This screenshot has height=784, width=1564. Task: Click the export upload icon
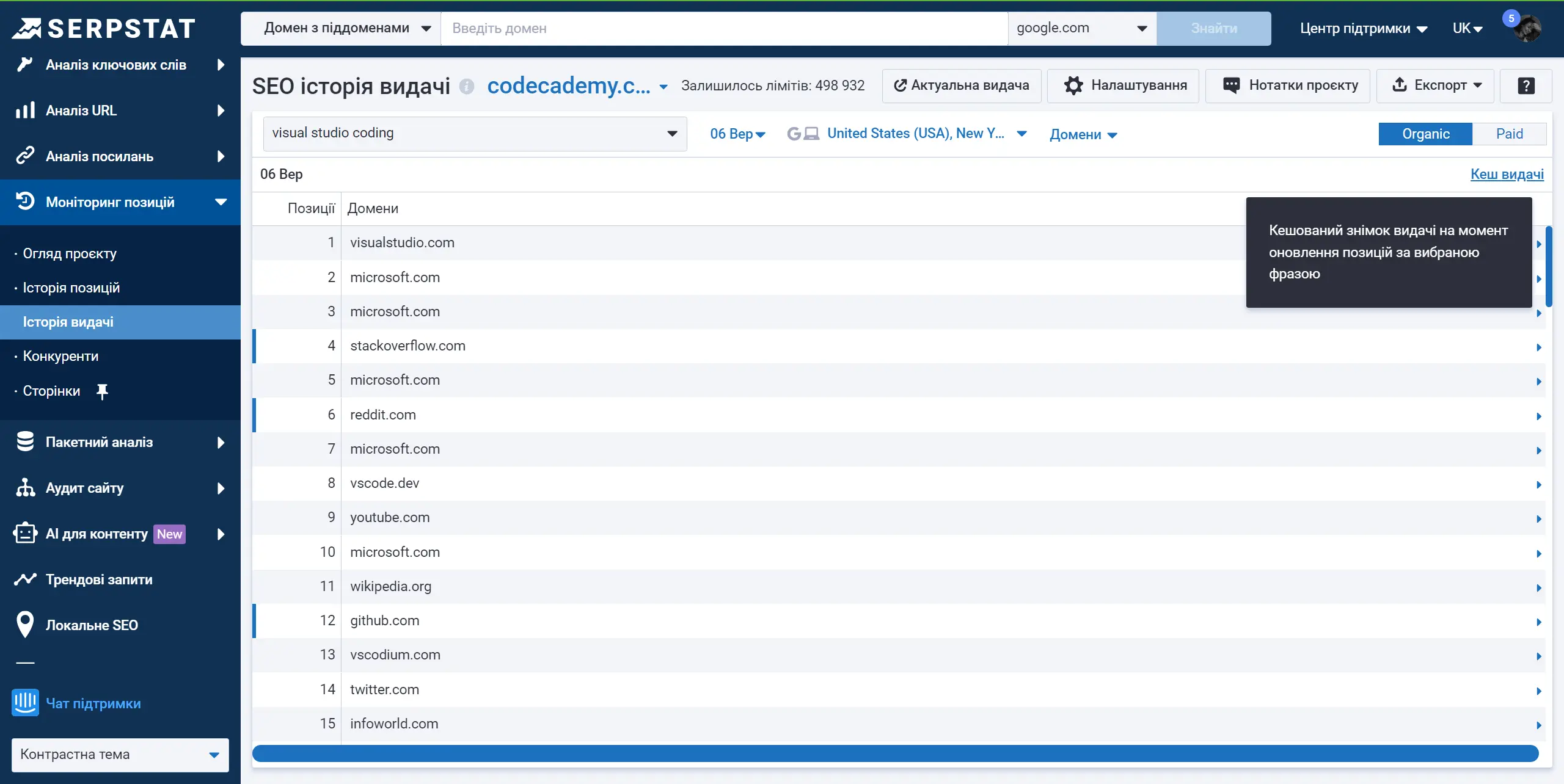1399,85
